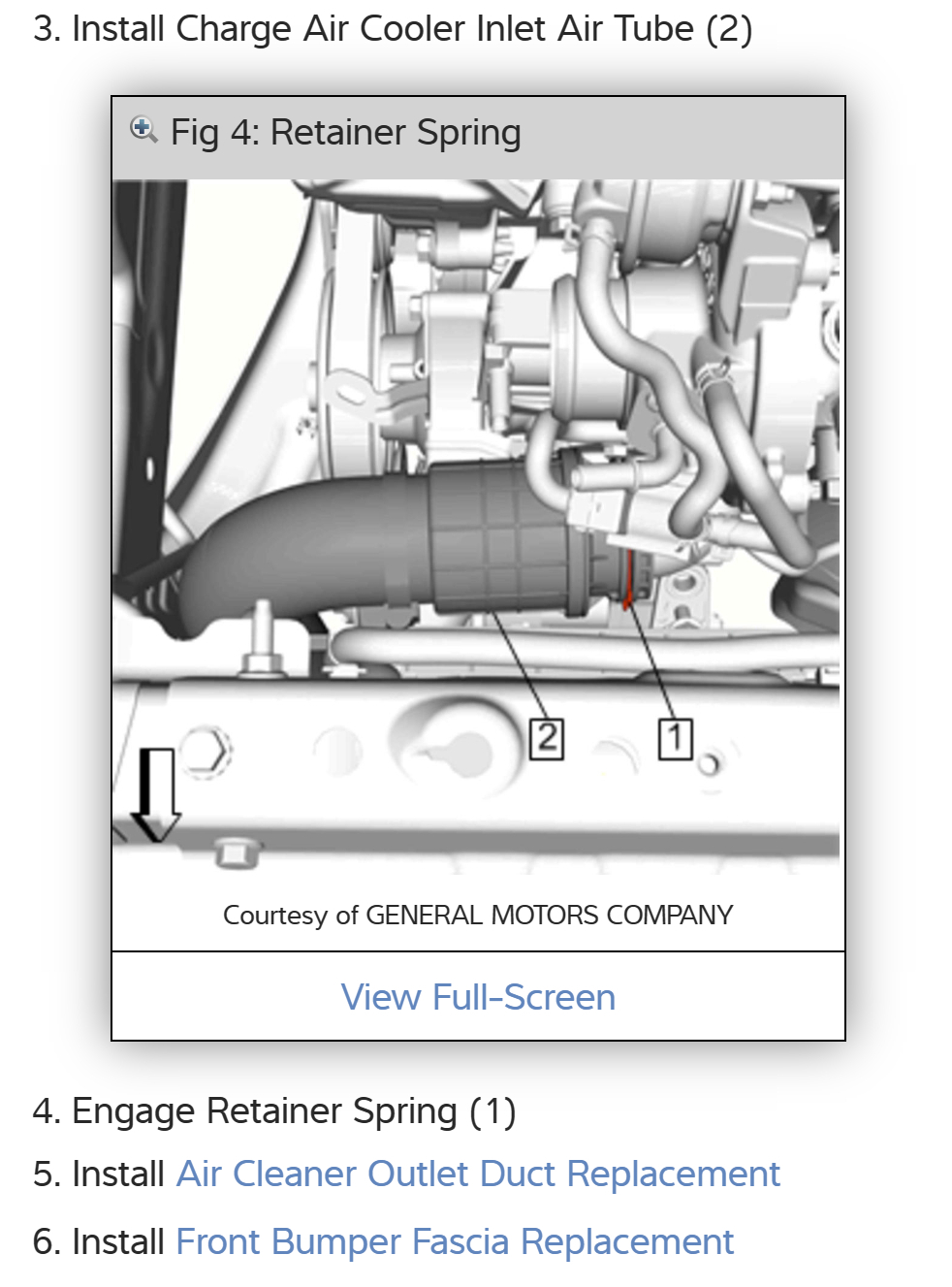Click the Install Charge Air Cooler Inlet step
This screenshot has width=952, height=1287.
(393, 29)
